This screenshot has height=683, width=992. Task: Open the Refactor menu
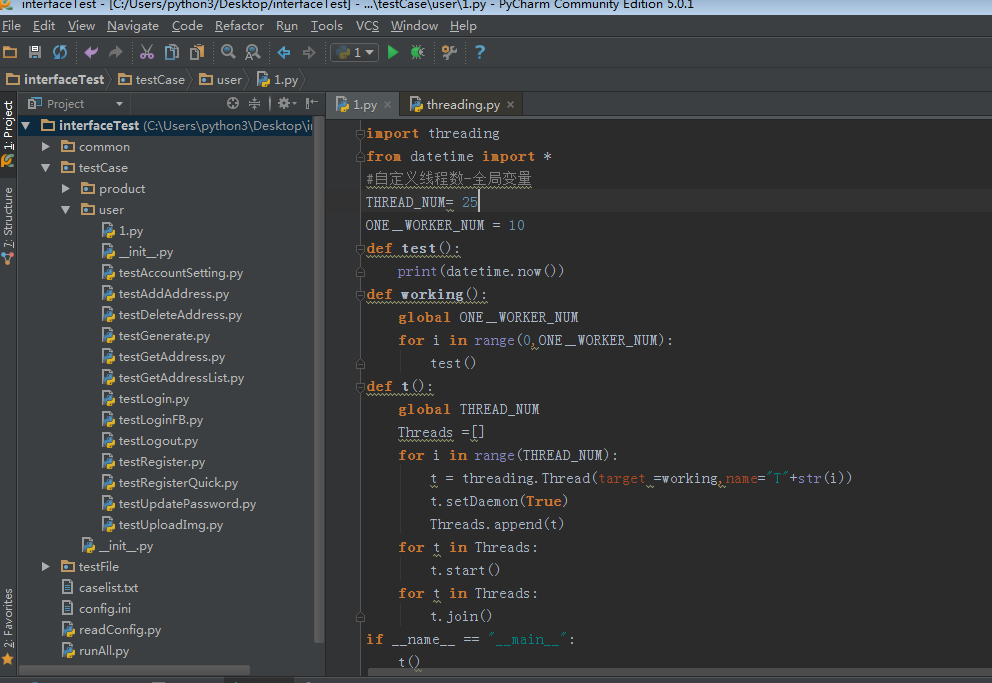239,26
